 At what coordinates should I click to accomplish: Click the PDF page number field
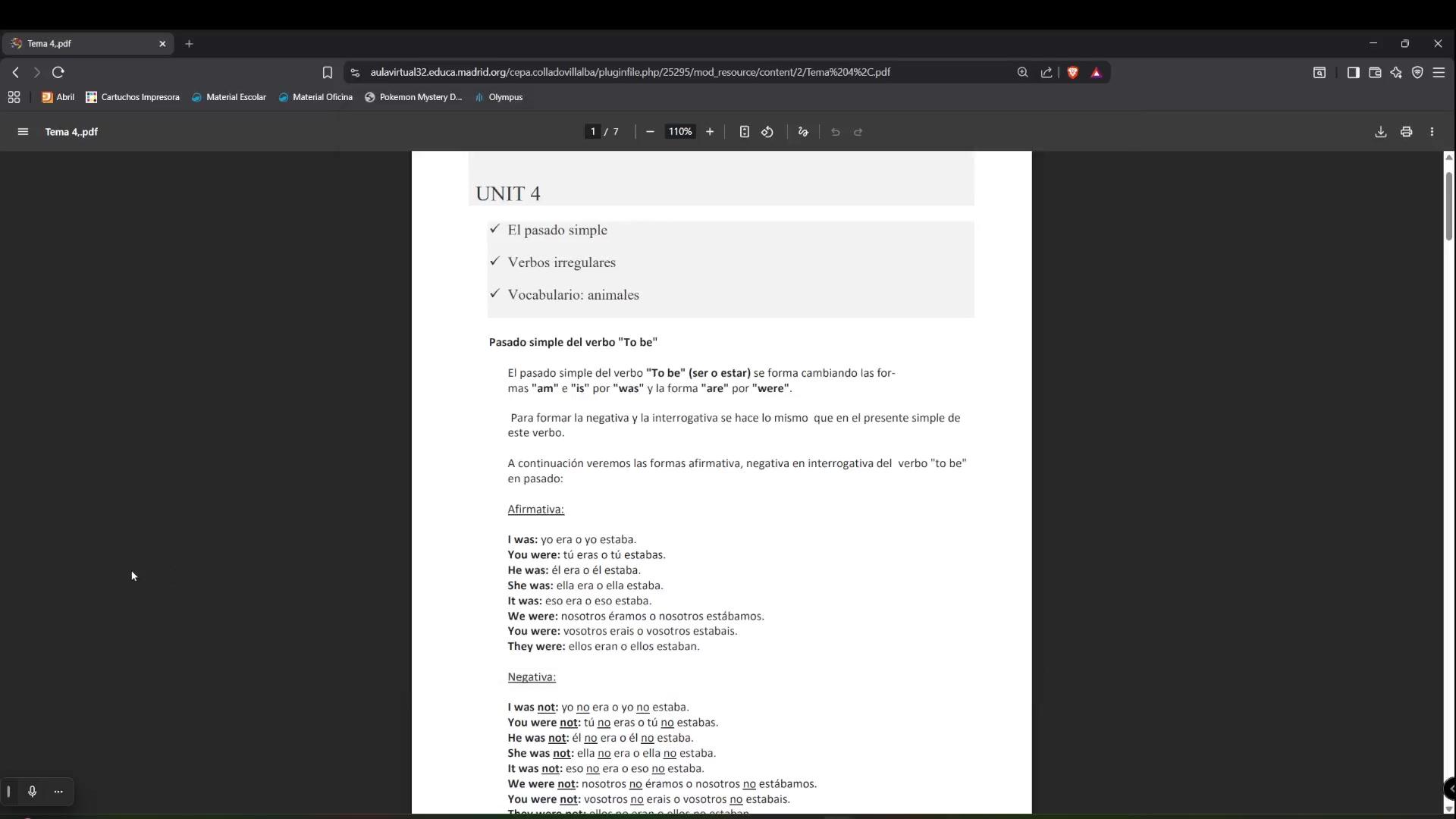pos(593,132)
